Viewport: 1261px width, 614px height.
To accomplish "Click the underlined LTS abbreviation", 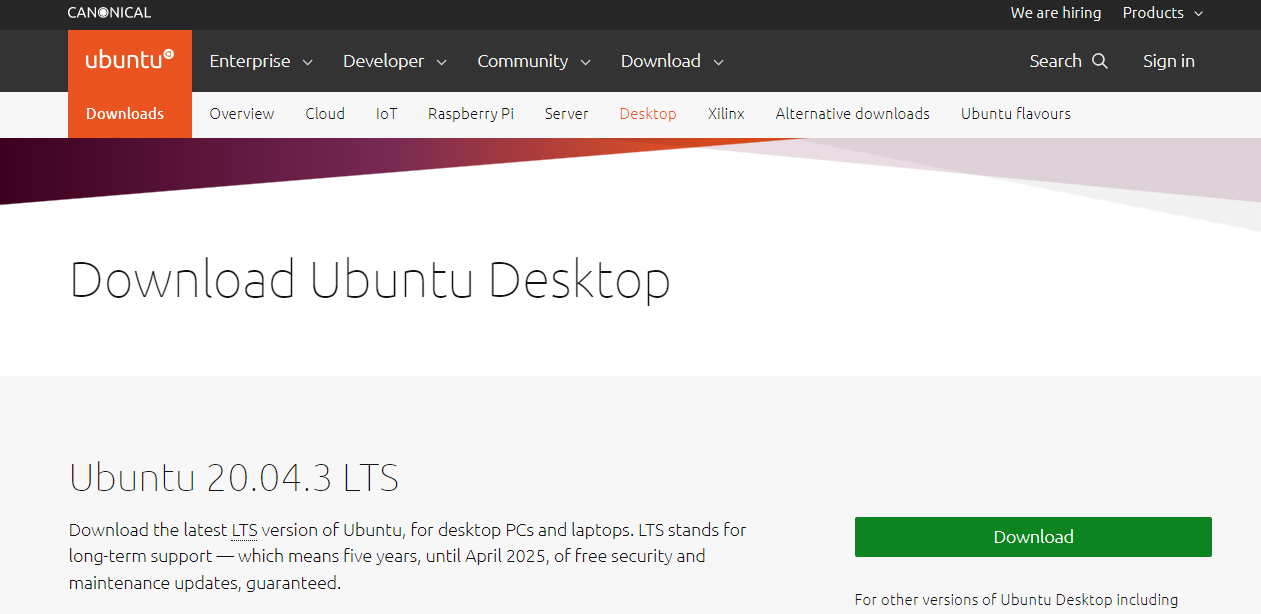I will [x=245, y=530].
